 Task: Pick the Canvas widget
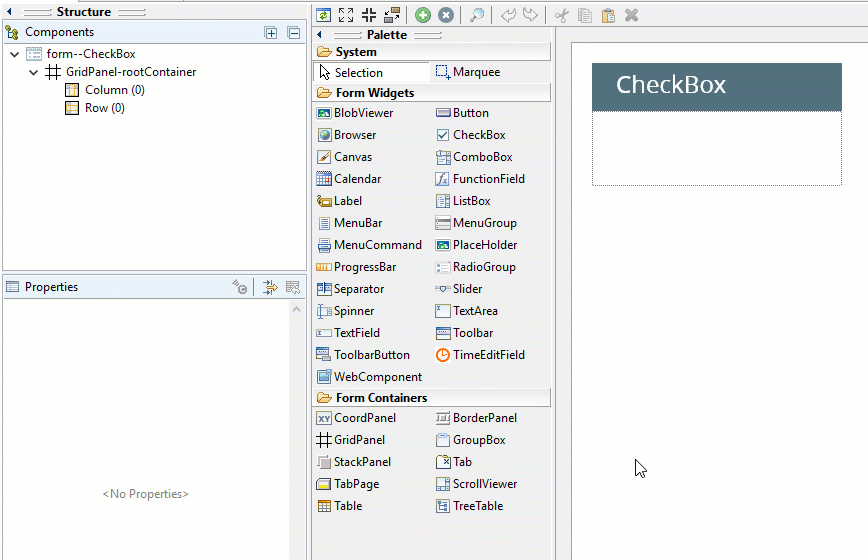(344, 157)
